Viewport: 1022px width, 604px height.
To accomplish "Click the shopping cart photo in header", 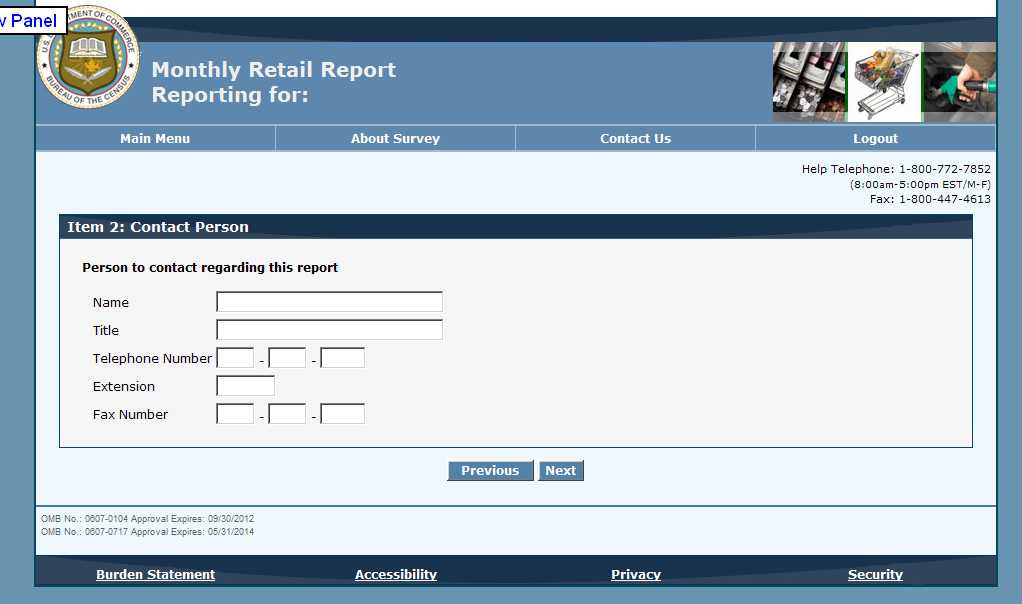I will click(884, 82).
